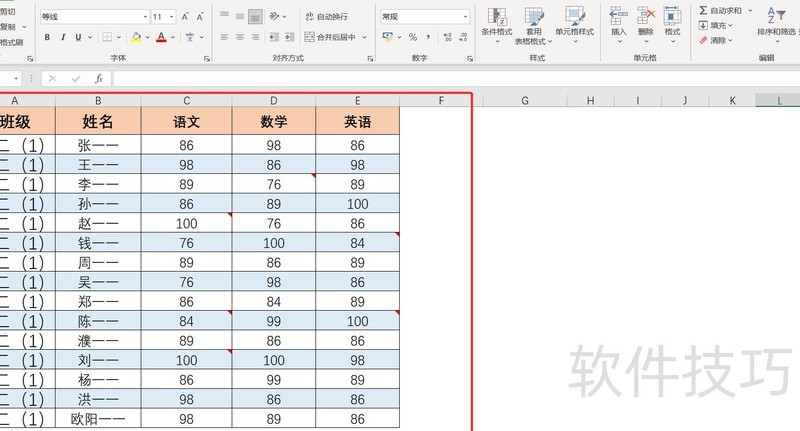Screen dimensions: 800x431
Task: Click the AutoSum (自动求和) button
Action: point(720,10)
